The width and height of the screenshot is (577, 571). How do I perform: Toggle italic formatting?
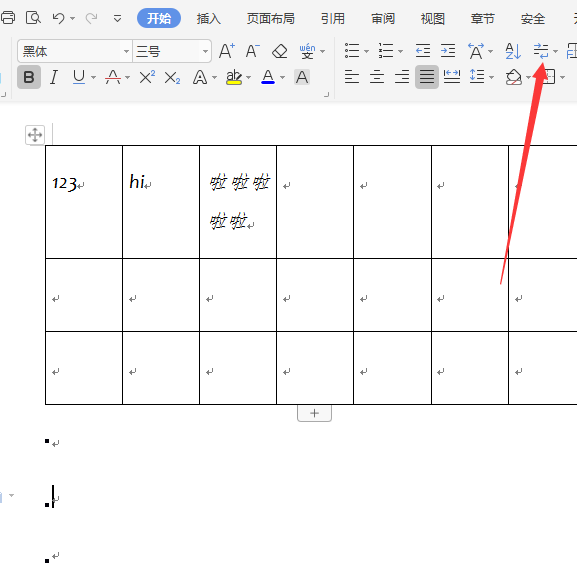54,77
